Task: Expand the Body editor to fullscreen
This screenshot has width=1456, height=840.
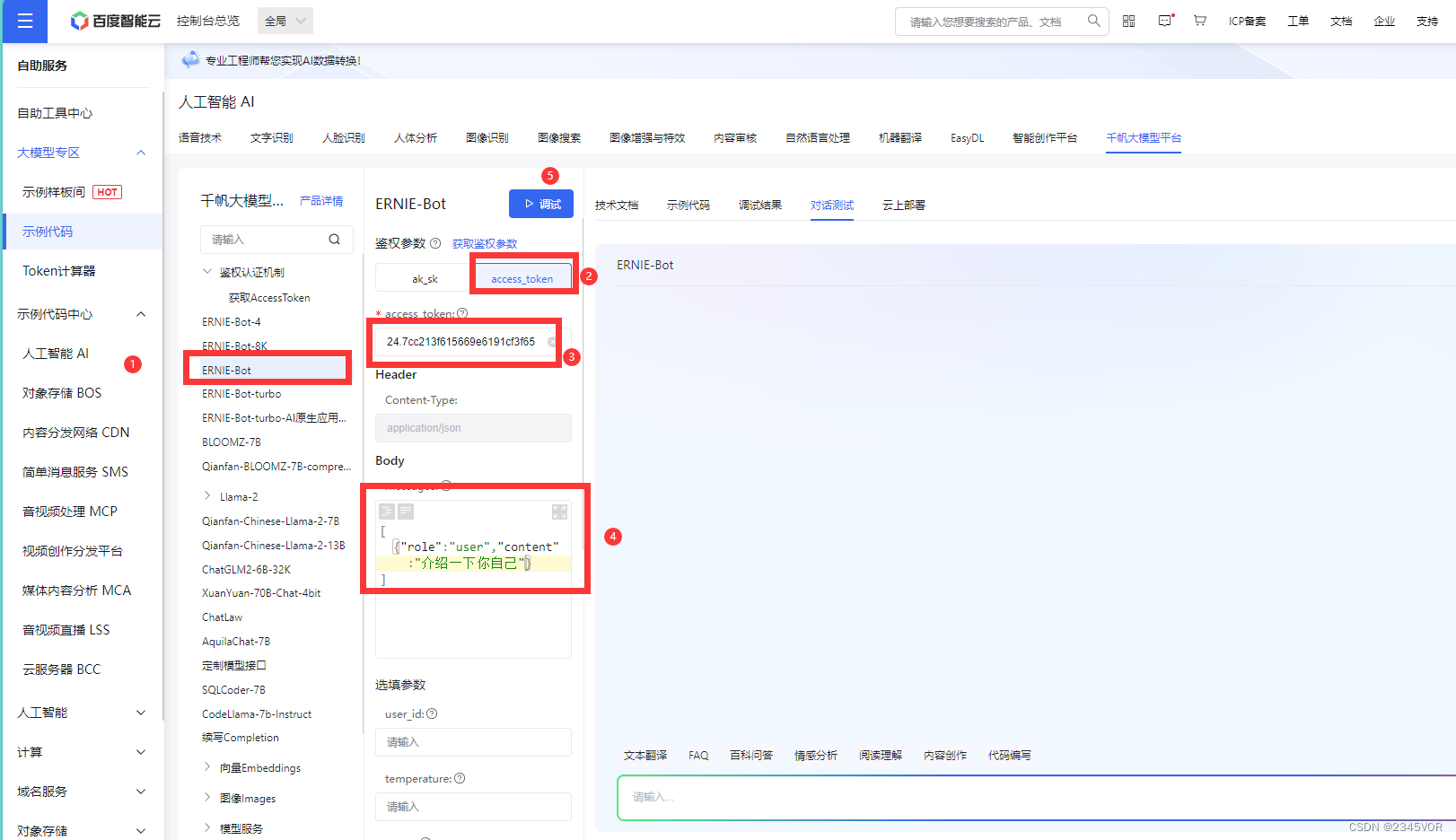Action: [x=559, y=512]
